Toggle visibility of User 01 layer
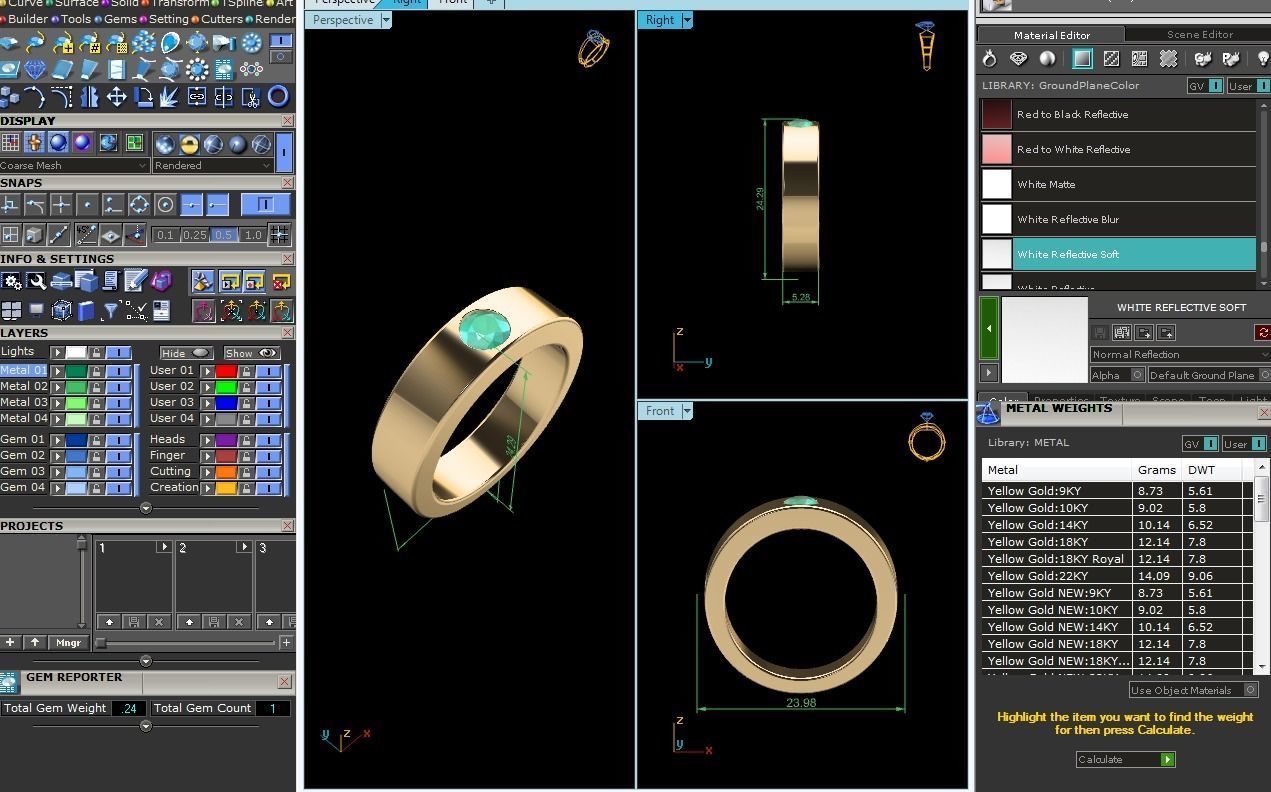Image resolution: width=1271 pixels, height=792 pixels. pos(268,371)
